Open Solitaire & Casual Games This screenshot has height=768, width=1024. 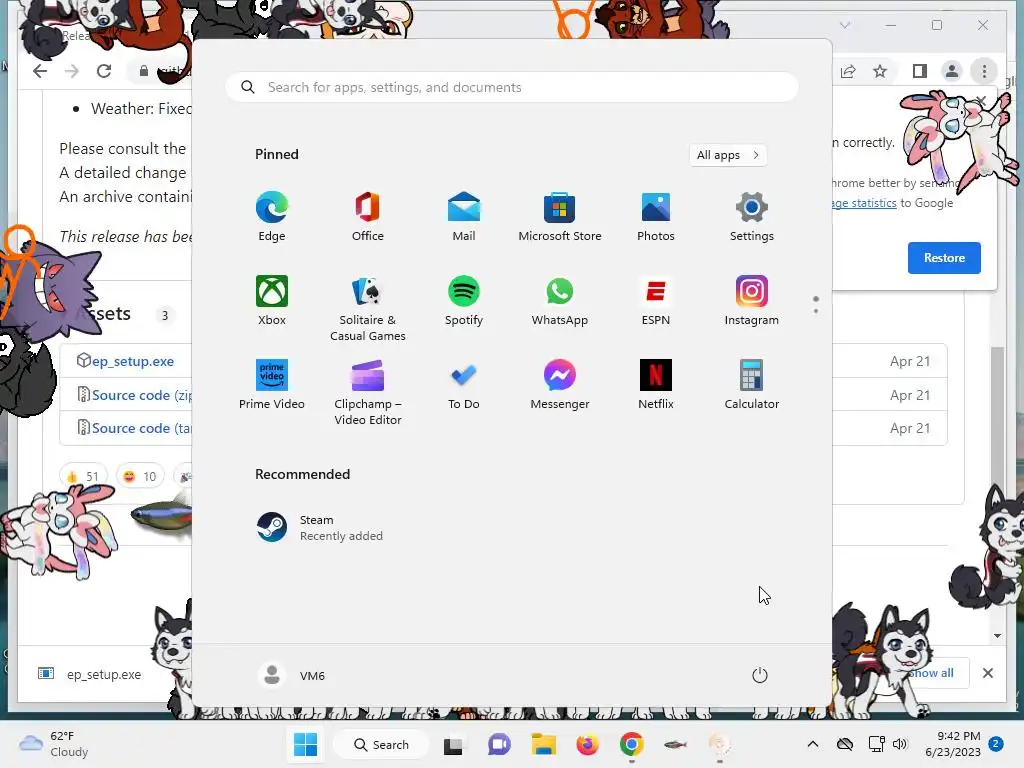(368, 308)
